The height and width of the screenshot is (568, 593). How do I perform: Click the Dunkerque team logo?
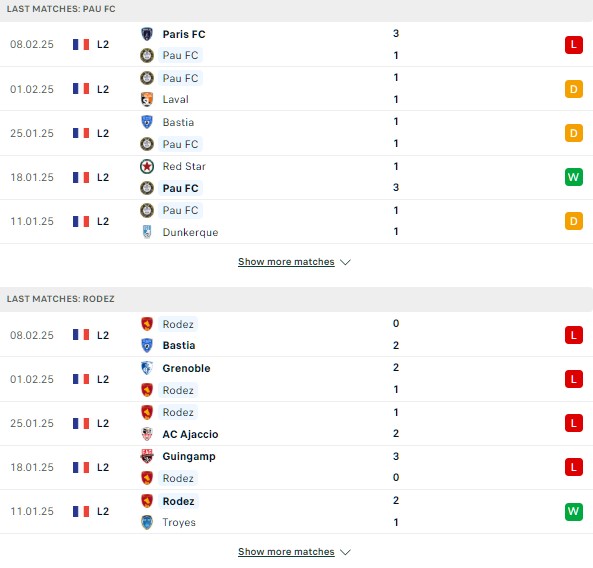click(x=147, y=232)
